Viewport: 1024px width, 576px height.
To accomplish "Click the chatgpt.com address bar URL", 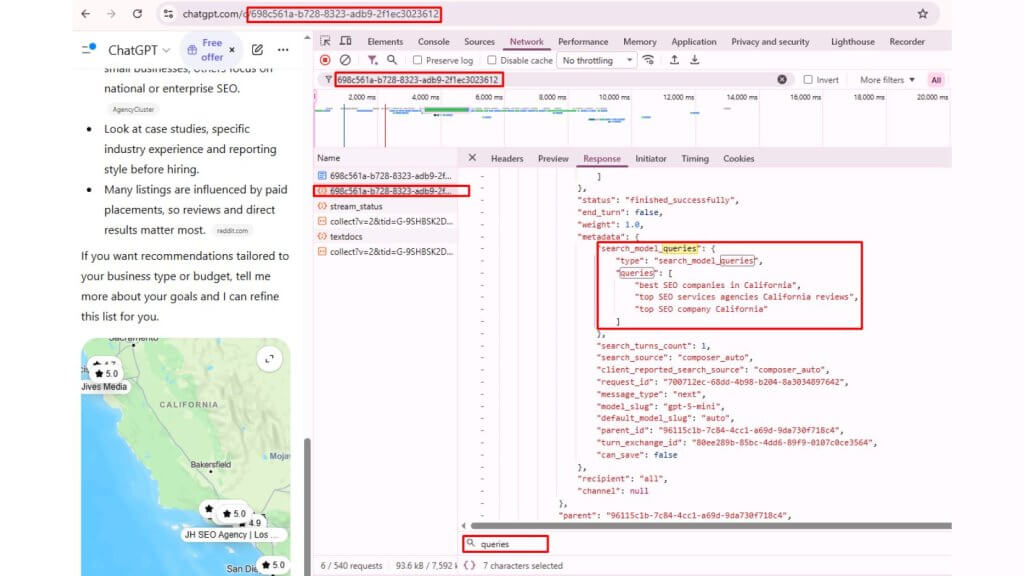I will (x=311, y=14).
